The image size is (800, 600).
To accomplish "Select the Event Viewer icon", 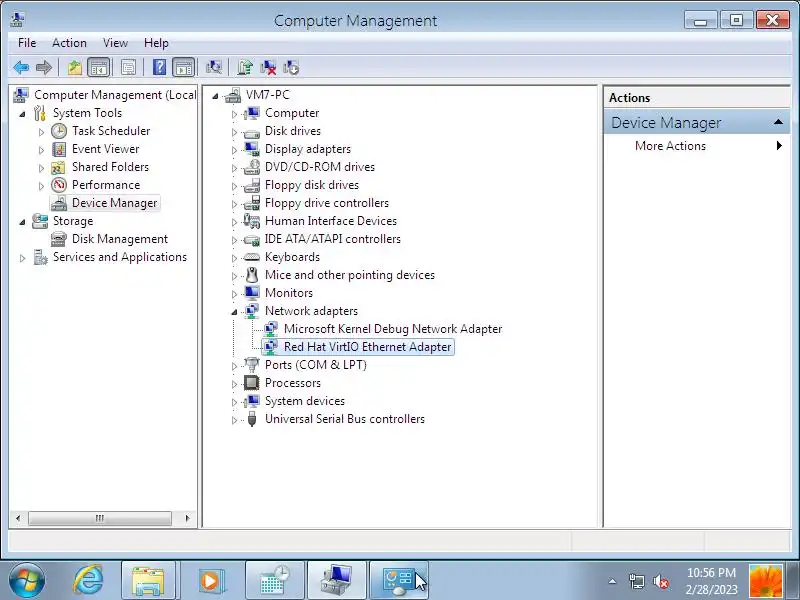I will click(x=59, y=149).
